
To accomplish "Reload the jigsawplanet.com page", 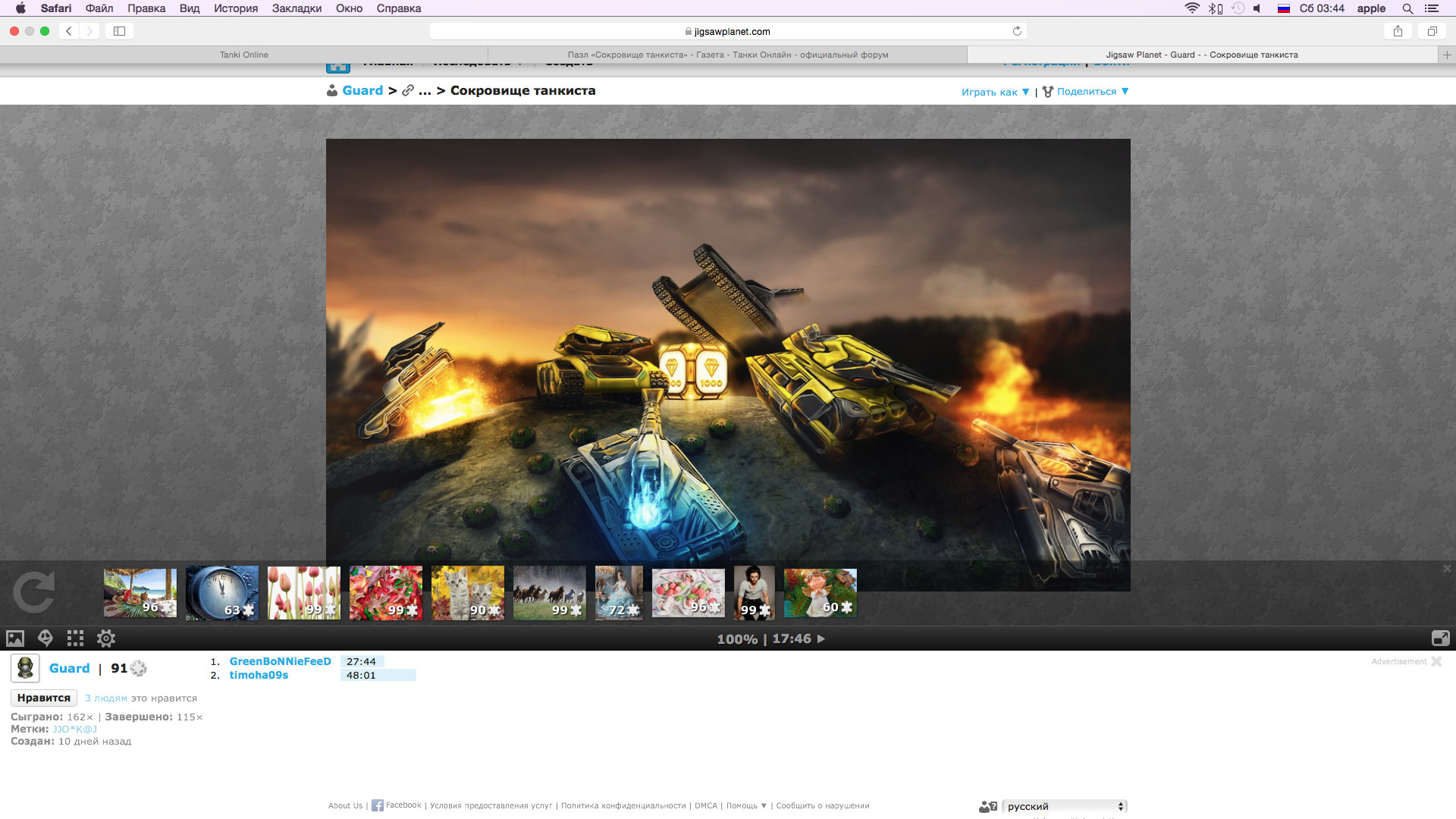I will [x=1017, y=31].
